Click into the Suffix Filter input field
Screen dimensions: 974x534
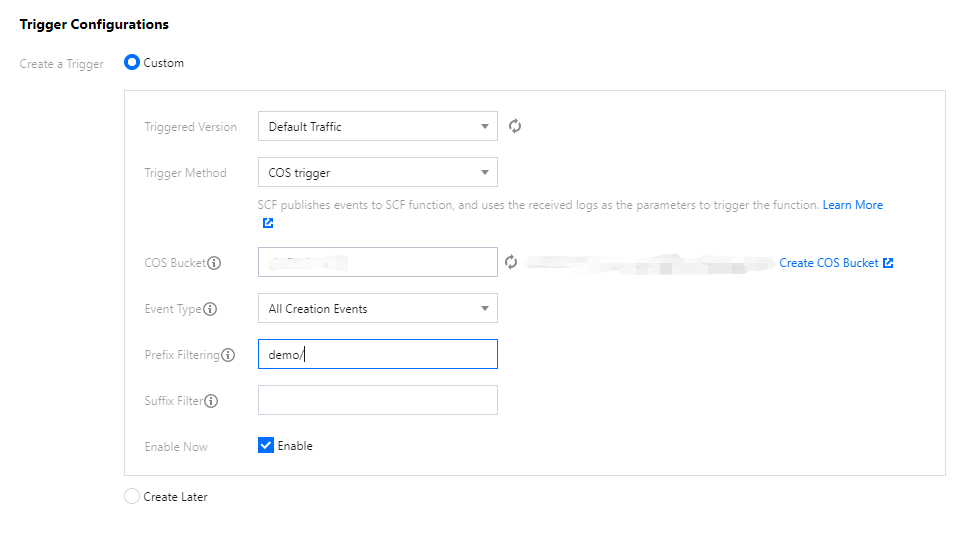click(x=377, y=400)
